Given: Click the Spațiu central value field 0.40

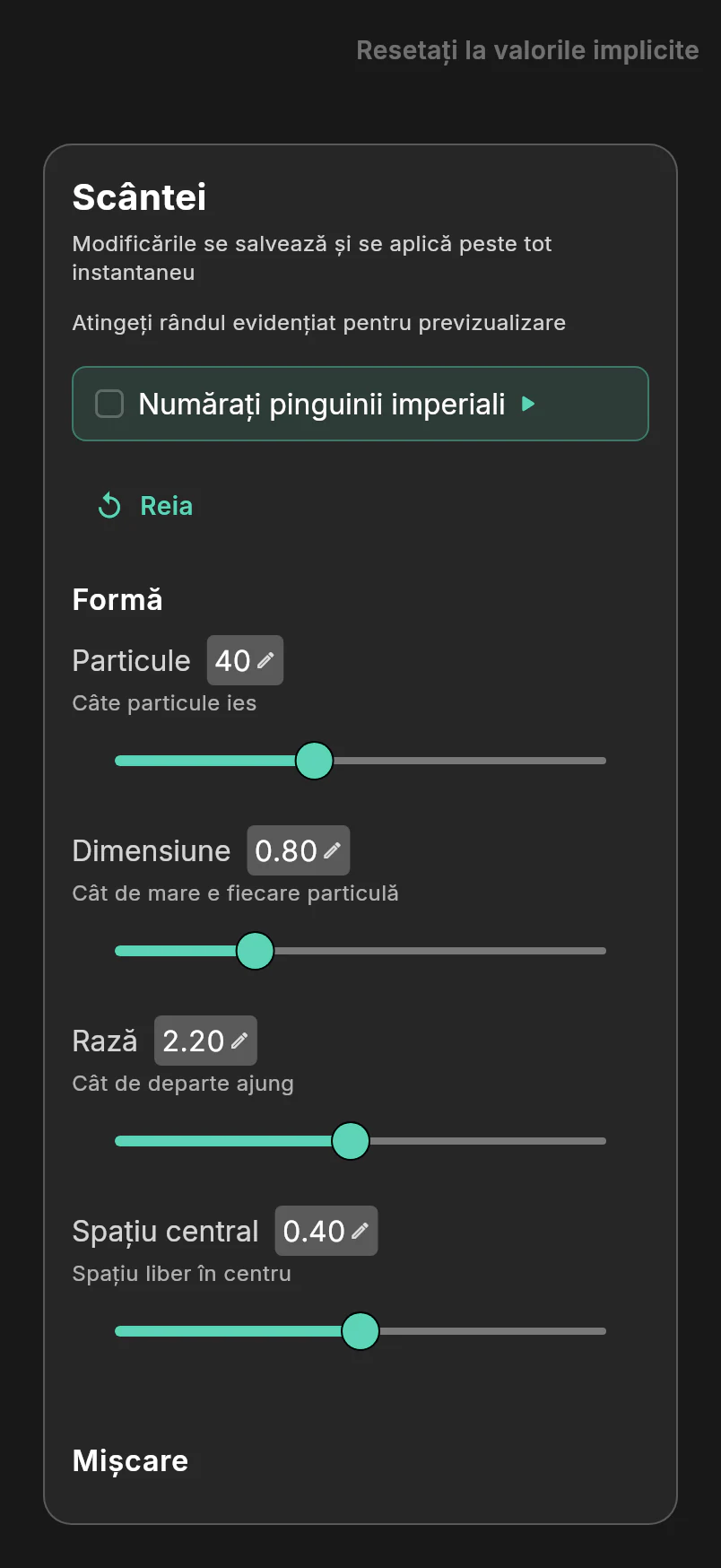Looking at the screenshot, I should (326, 1231).
